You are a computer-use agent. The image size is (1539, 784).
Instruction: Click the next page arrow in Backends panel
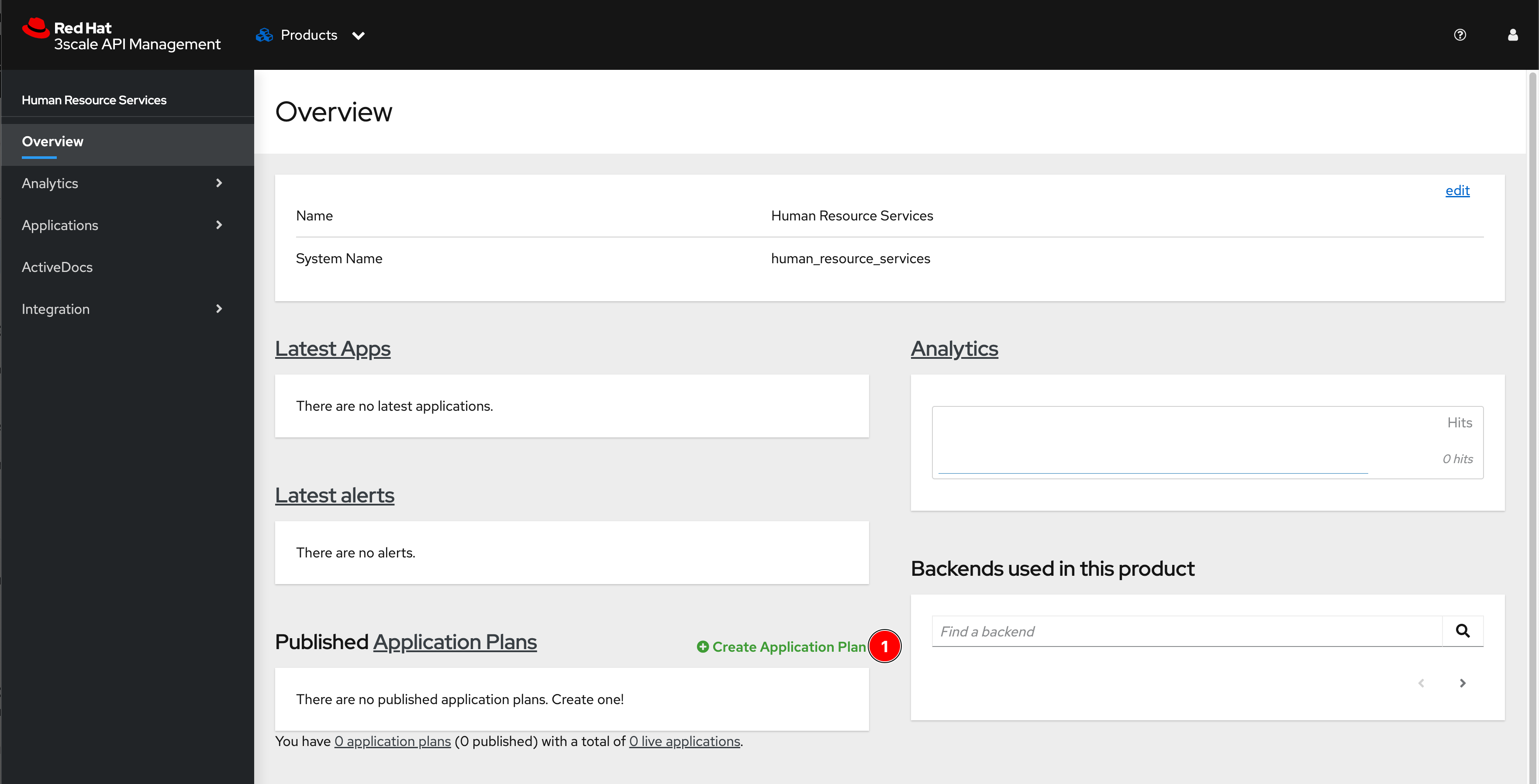(1462, 684)
